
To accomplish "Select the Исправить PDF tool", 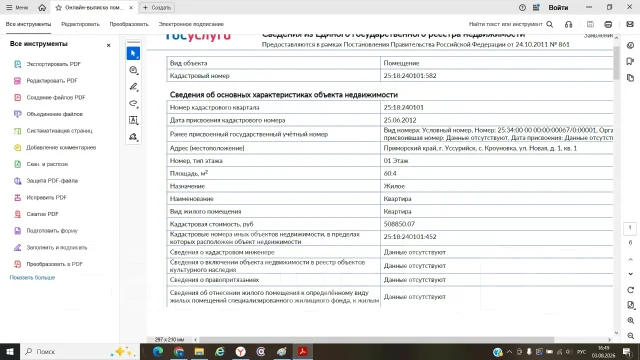I will 40,198.
